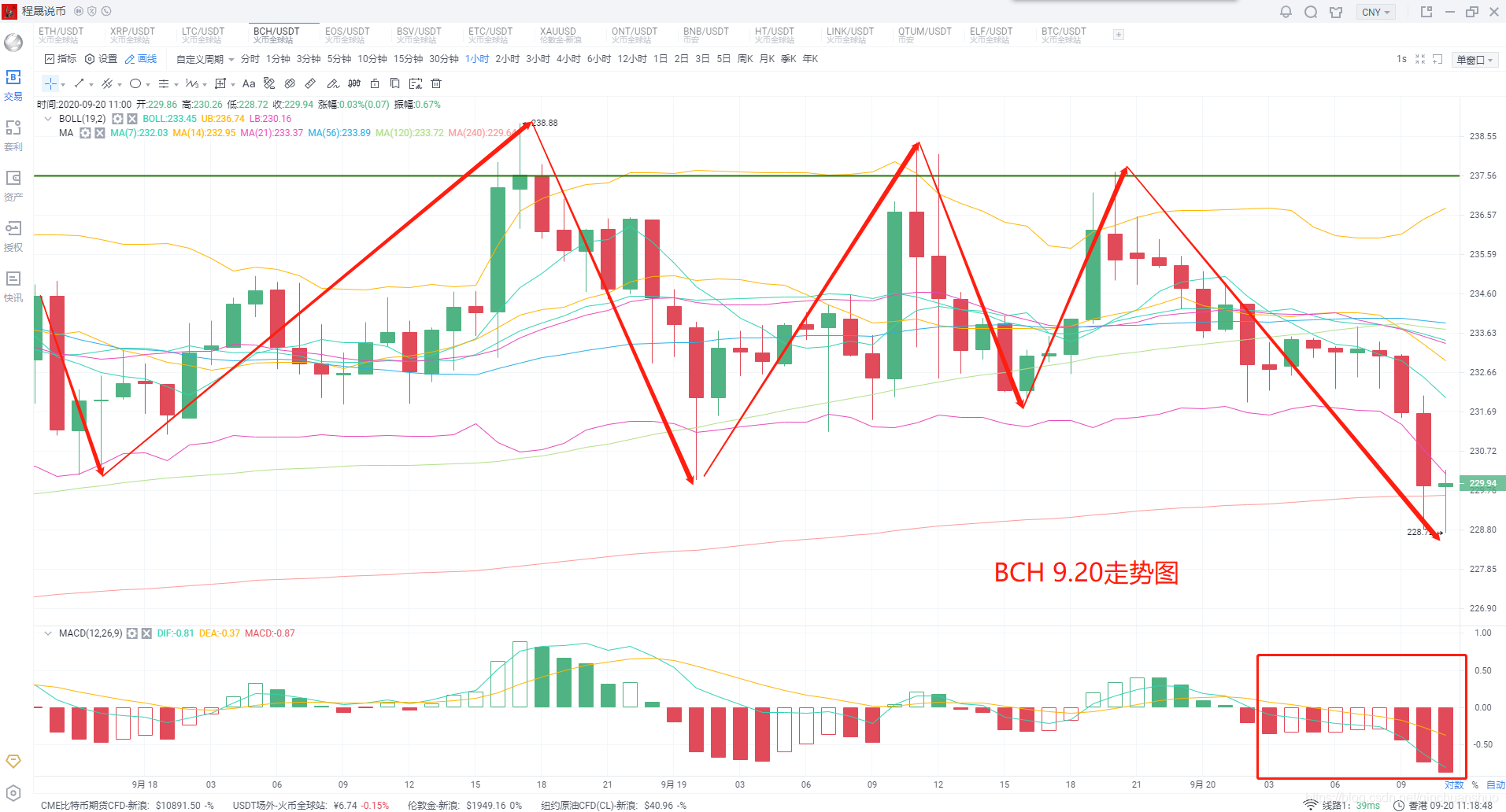Select the 15分钟 timeframe
This screenshot has height=812, width=1506.
pos(409,59)
